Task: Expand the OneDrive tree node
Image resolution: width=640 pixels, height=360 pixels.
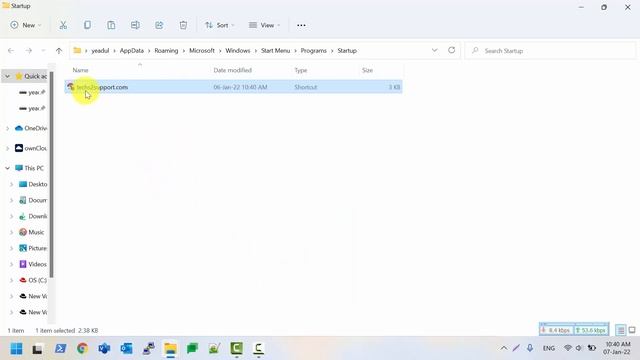Action: click(7, 128)
